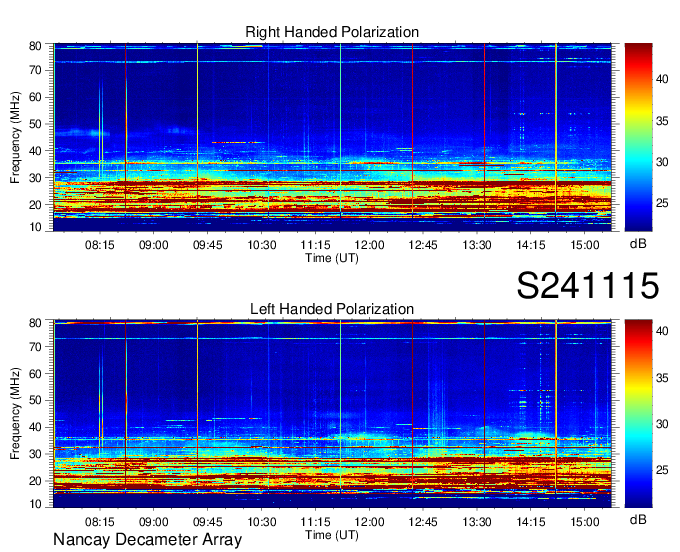Click 14:15 tick on Right Handed time axis
The width and height of the screenshot is (680, 552).
531,245
